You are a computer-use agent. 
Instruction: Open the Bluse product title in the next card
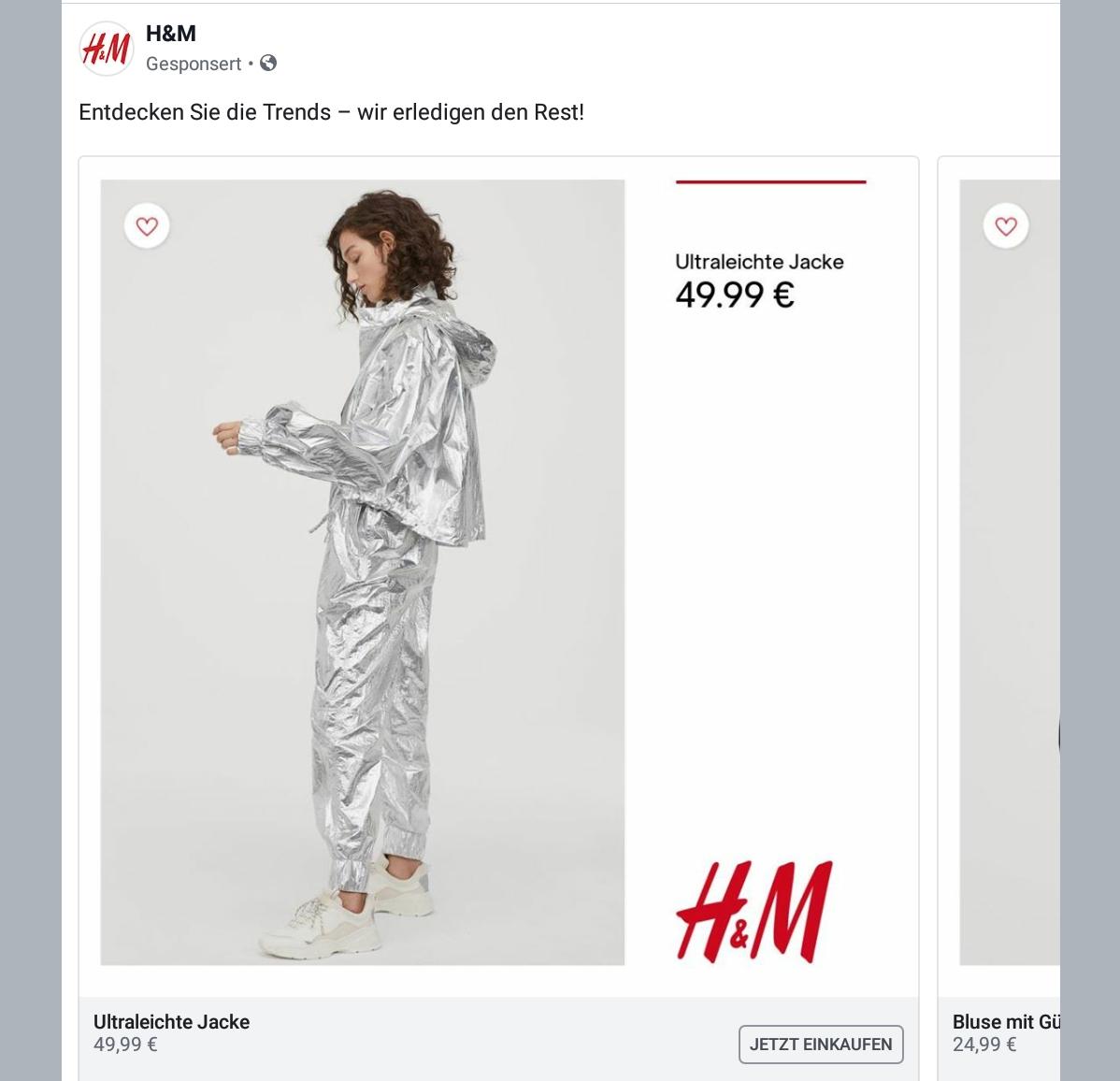pos(1006,1022)
